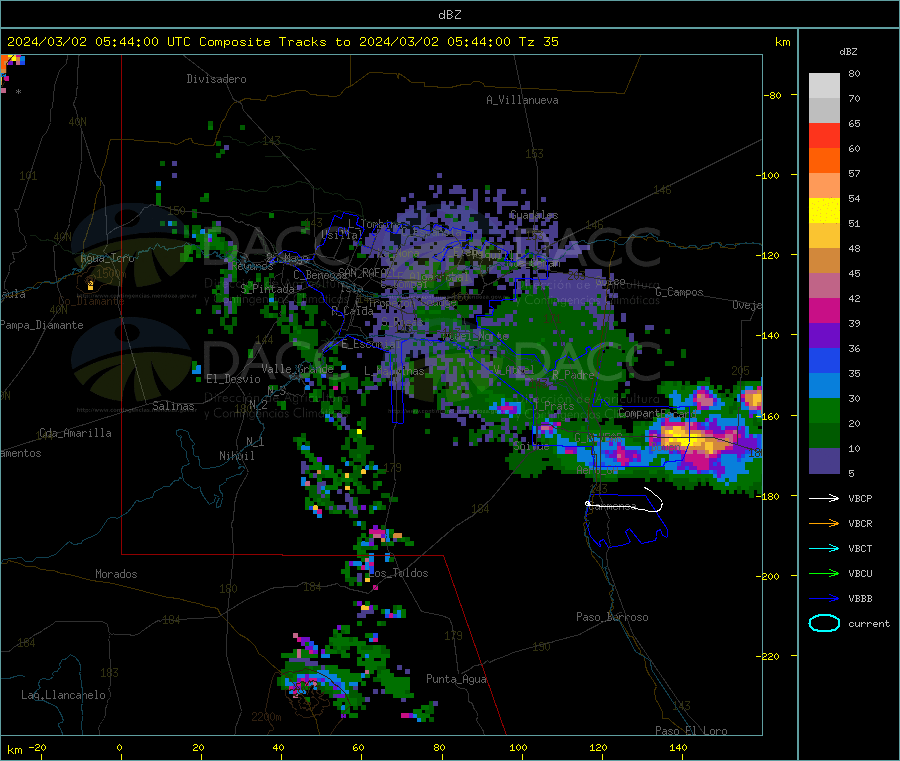This screenshot has height=761, width=900.
Task: Click the Pampa_Diamante map label
Action: (42, 325)
